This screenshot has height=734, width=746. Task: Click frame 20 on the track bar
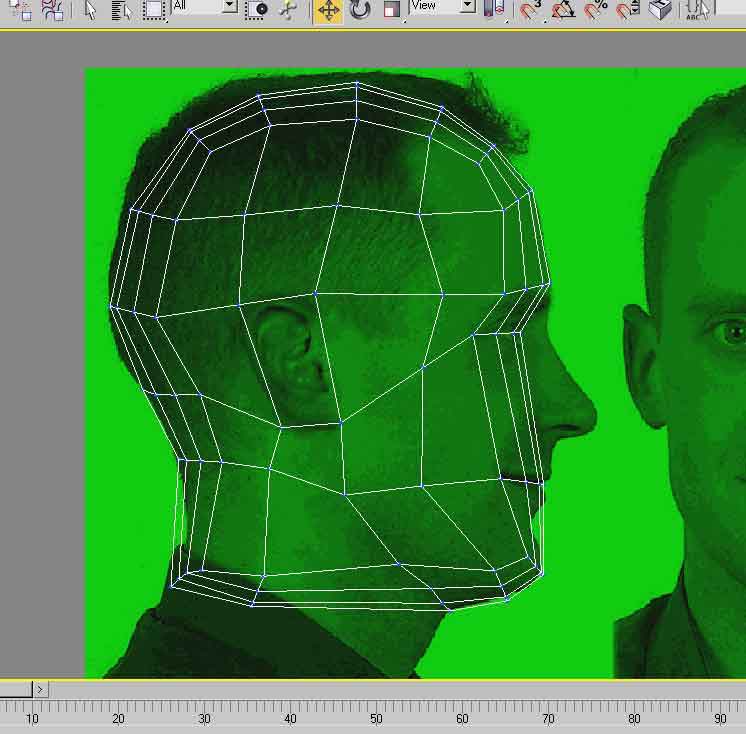[x=118, y=718]
